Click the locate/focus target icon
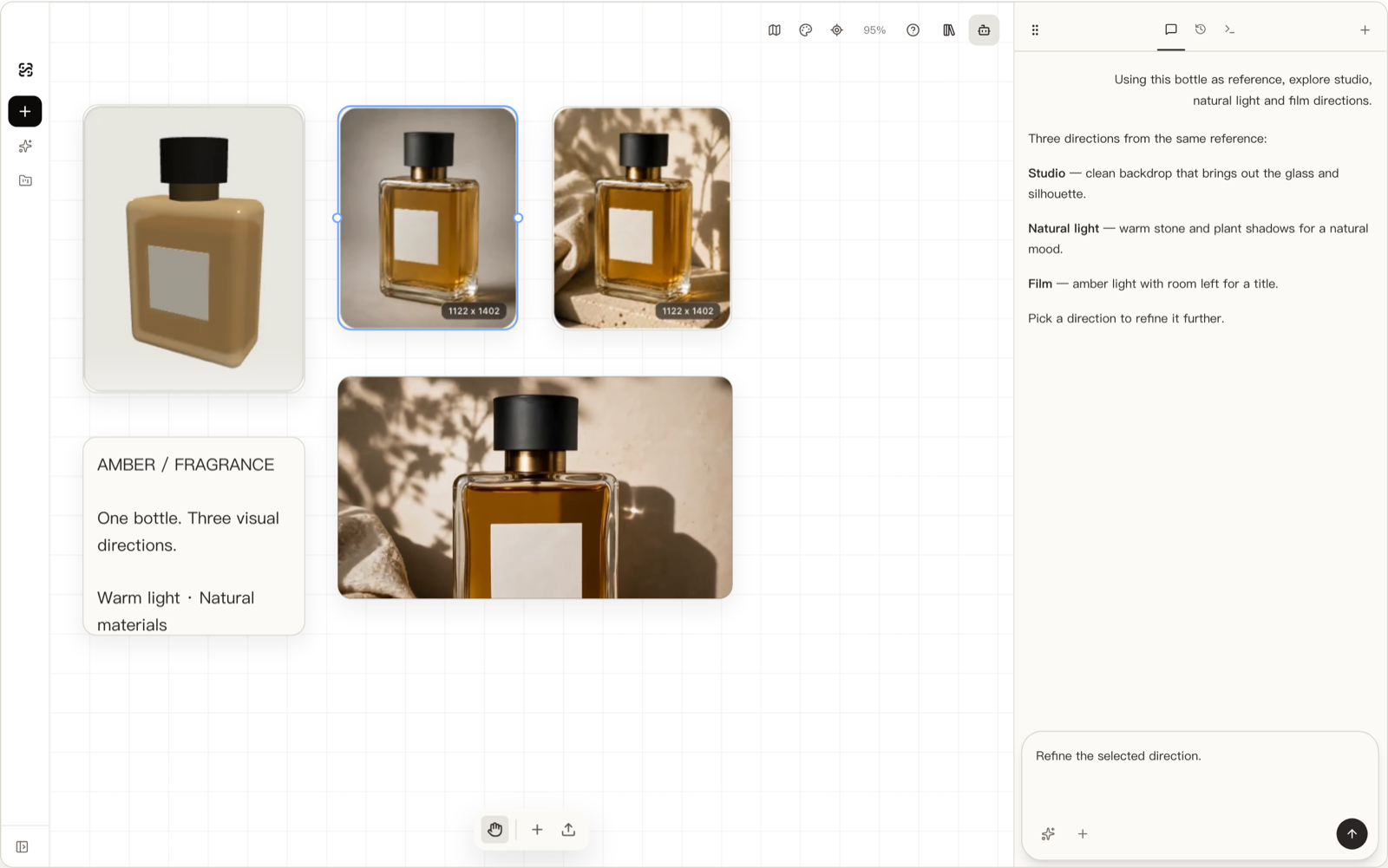This screenshot has width=1388, height=868. (837, 30)
